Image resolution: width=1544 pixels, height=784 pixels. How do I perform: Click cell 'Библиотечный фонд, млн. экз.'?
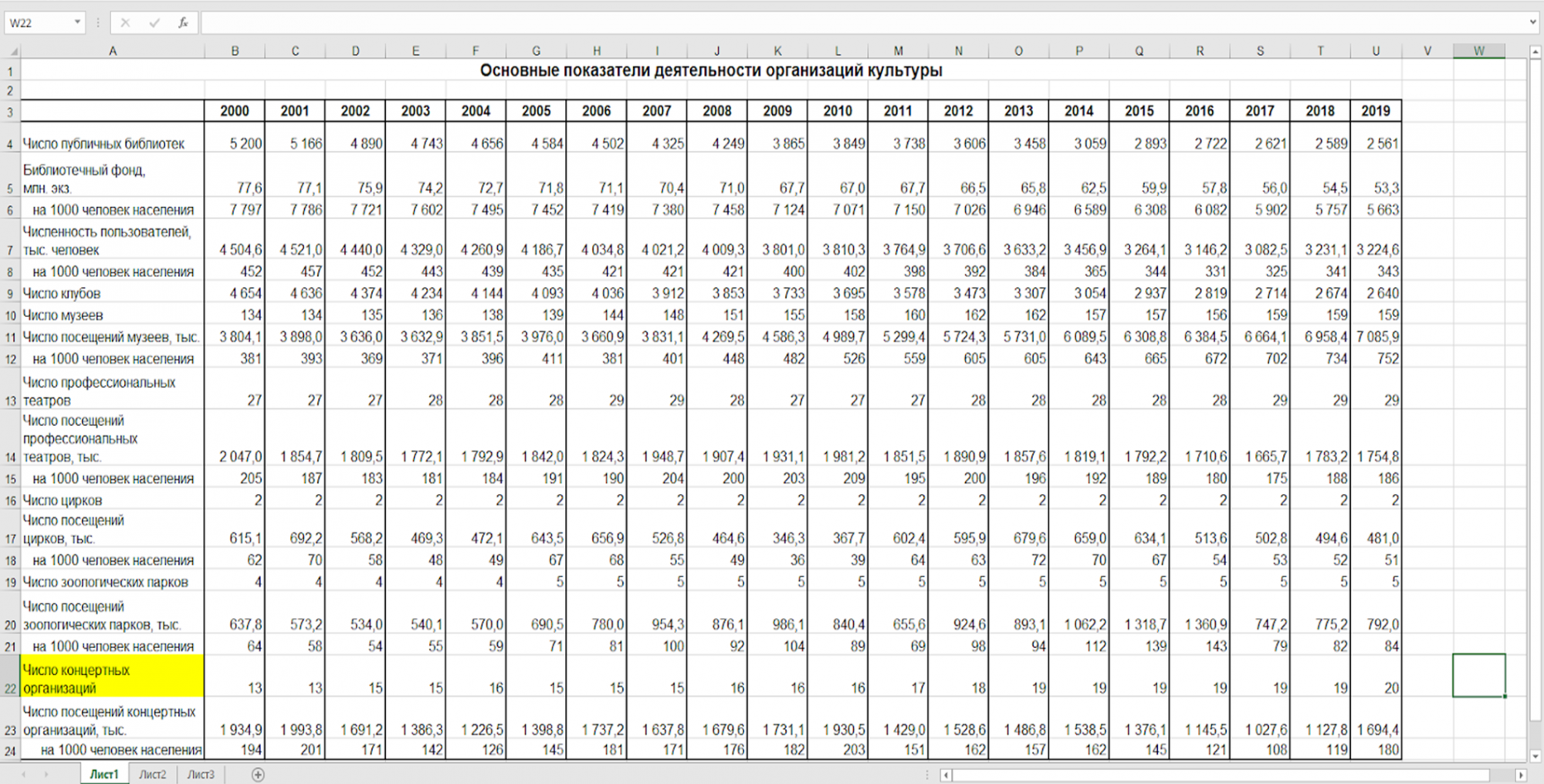point(113,176)
